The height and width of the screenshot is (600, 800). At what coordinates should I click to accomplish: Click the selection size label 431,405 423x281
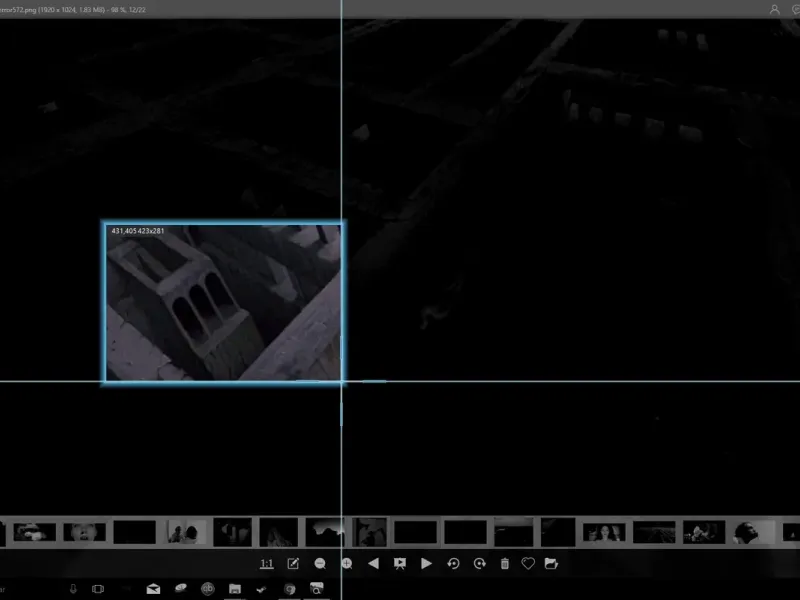[138, 231]
